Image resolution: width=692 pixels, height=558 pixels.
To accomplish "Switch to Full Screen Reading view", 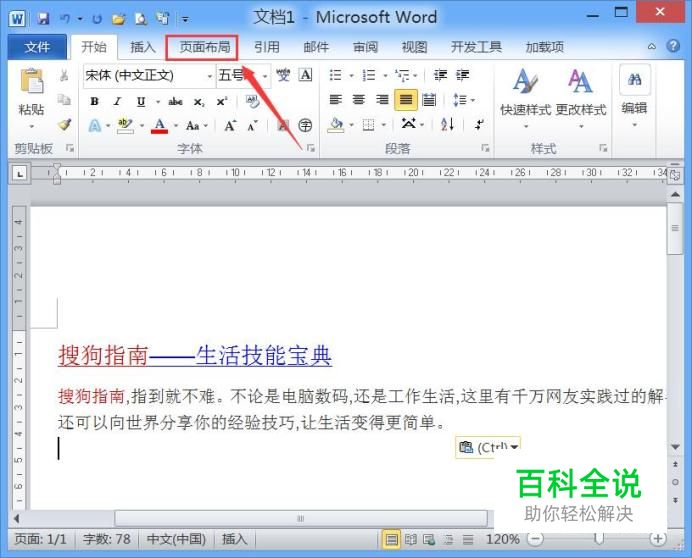I will pos(411,539).
